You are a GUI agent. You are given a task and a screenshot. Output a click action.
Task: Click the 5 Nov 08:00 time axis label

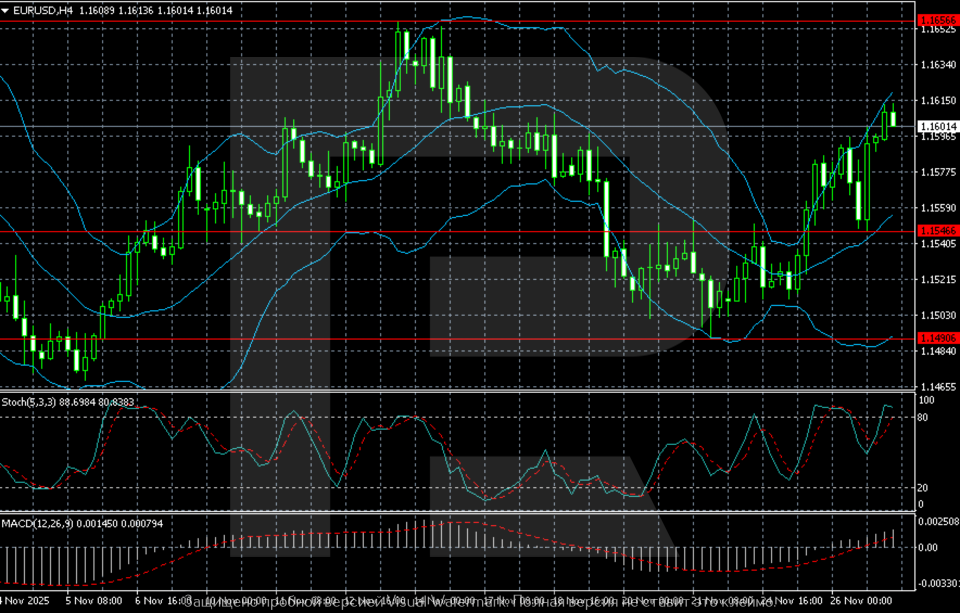[94, 602]
